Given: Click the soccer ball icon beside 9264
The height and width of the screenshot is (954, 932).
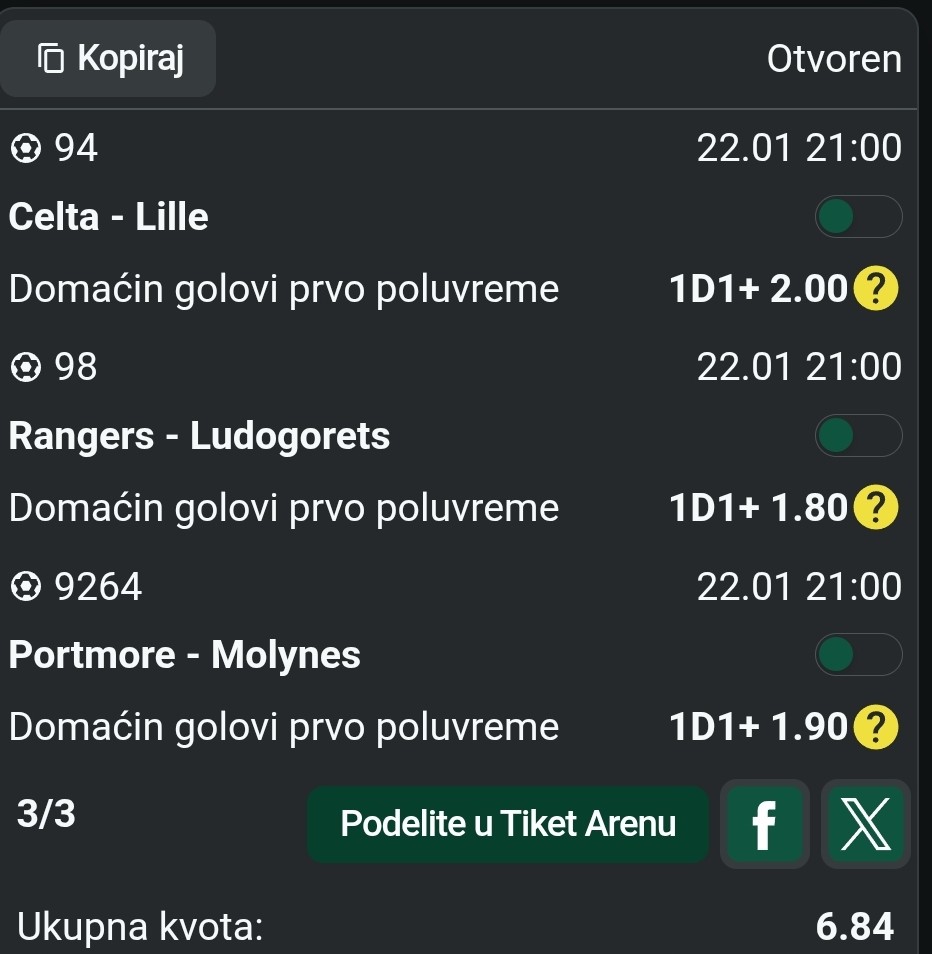Looking at the screenshot, I should click(25, 587).
